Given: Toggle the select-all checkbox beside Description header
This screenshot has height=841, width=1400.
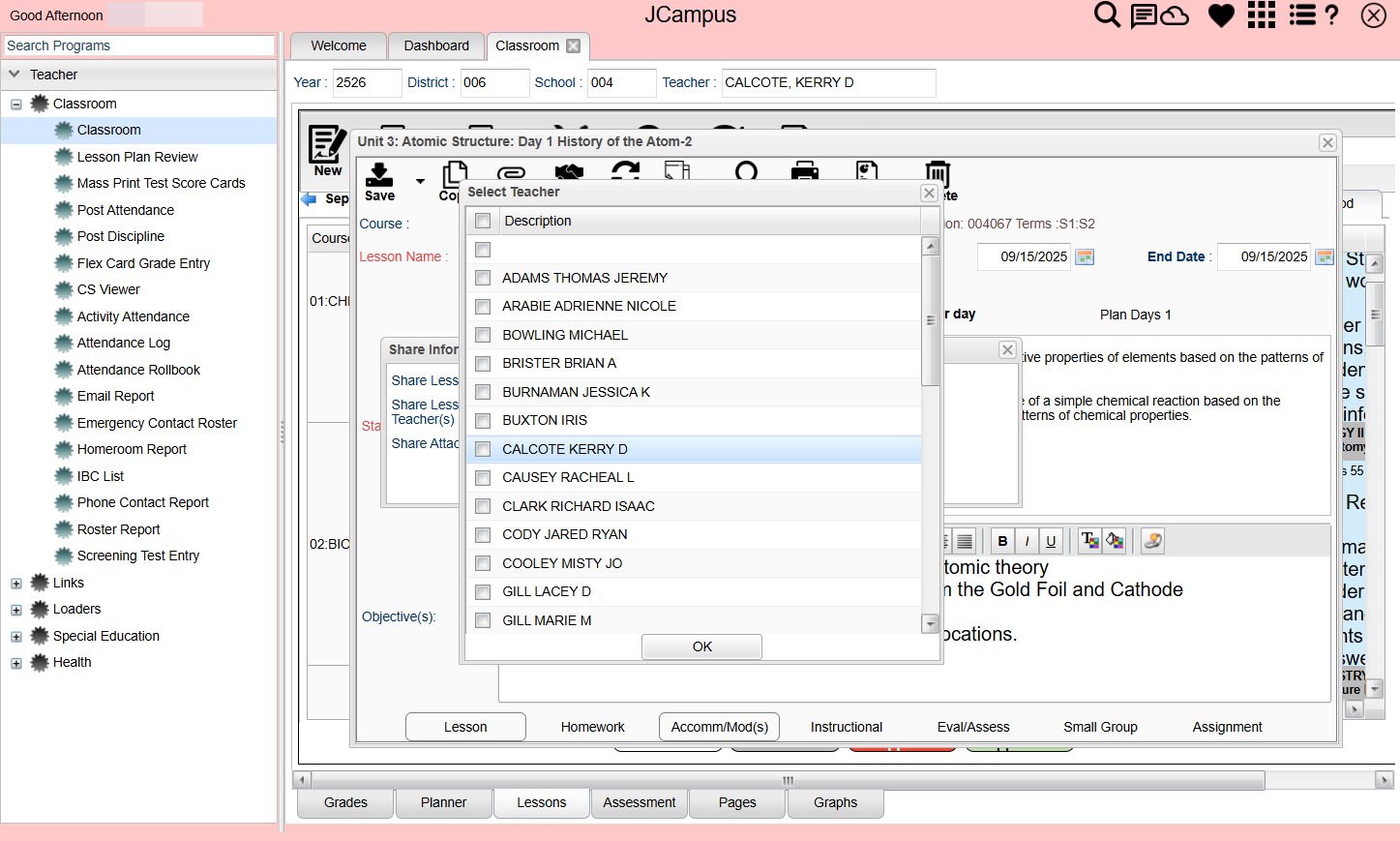Looking at the screenshot, I should click(483, 222).
